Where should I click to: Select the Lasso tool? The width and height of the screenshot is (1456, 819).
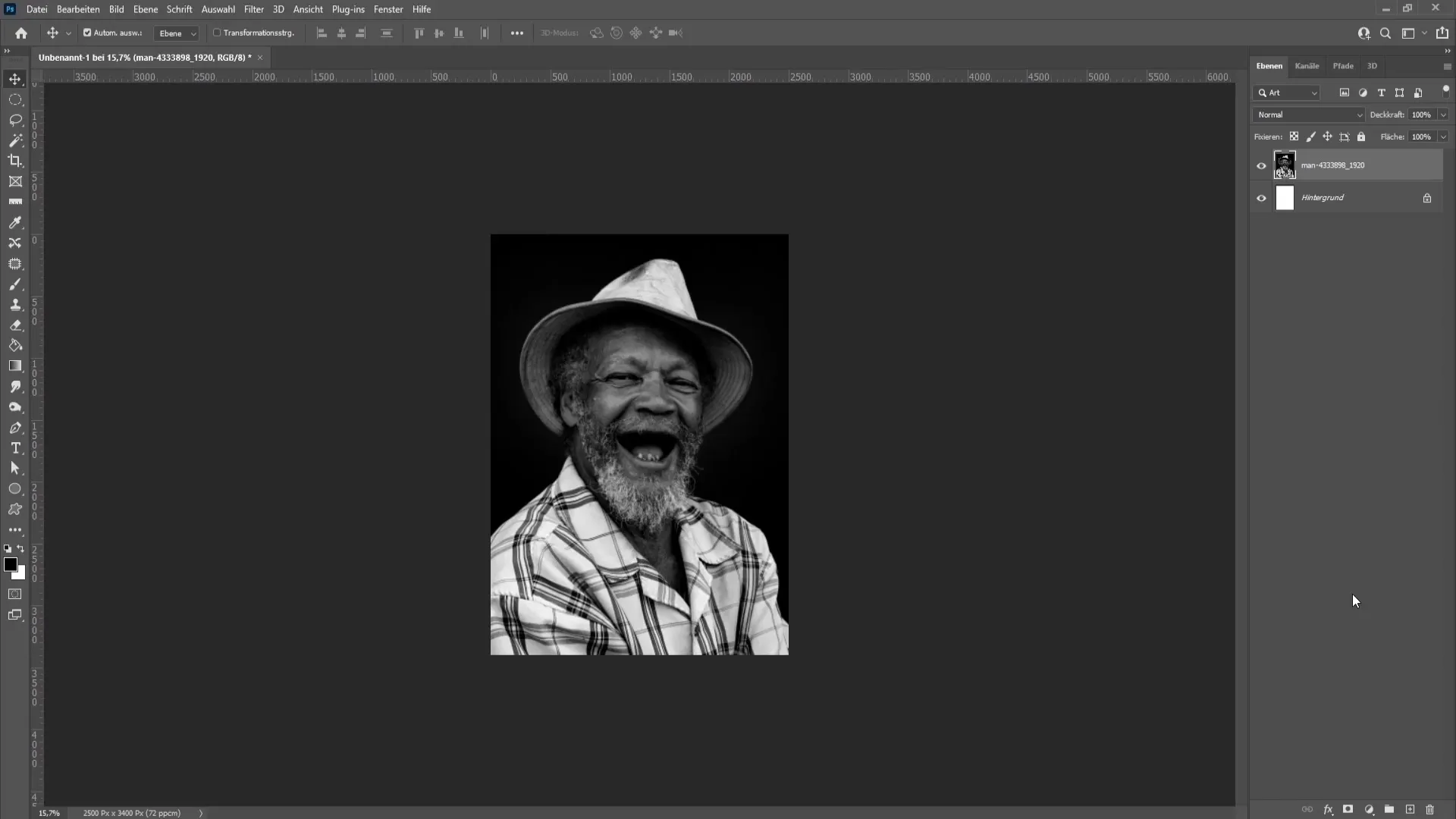[15, 119]
